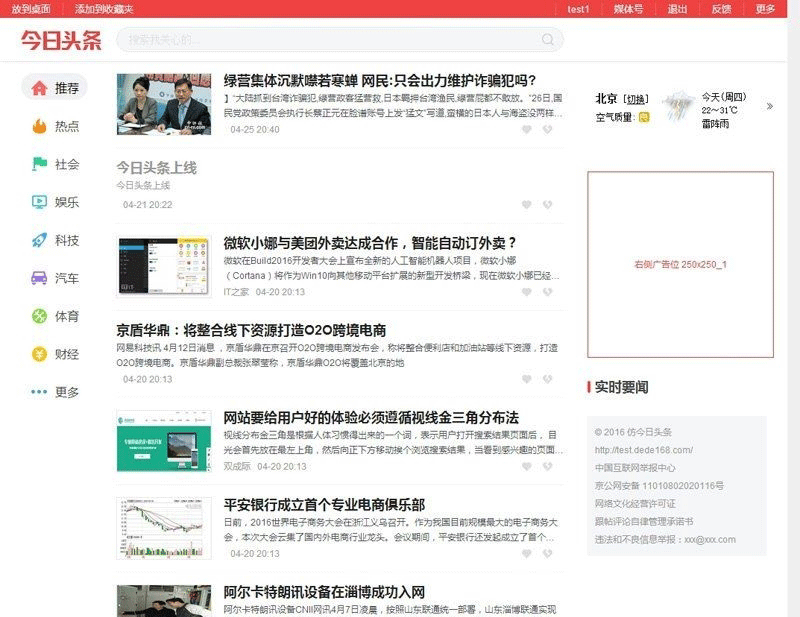Screen dimensions: 800x617
Task: Like the 京盾华鼎 article with heart icon
Action: tap(527, 379)
